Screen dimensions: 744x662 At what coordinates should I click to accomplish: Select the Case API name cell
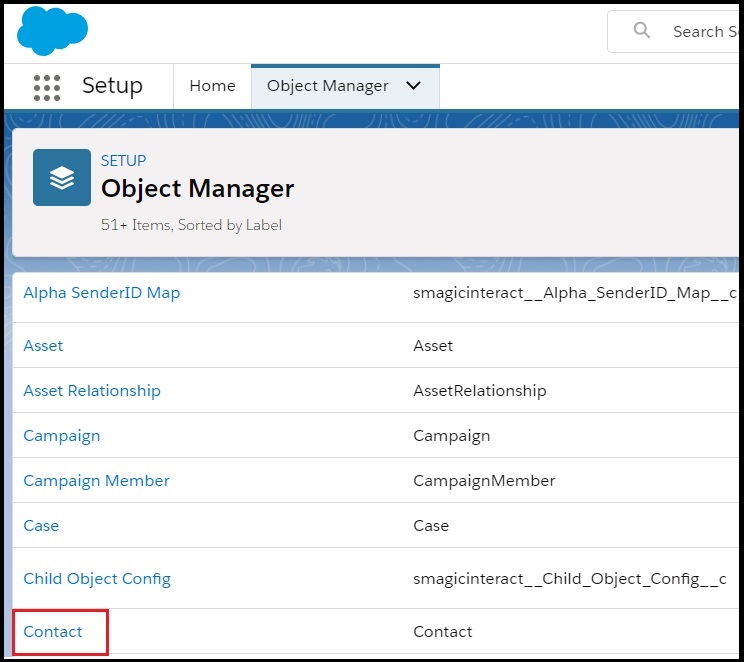431,526
